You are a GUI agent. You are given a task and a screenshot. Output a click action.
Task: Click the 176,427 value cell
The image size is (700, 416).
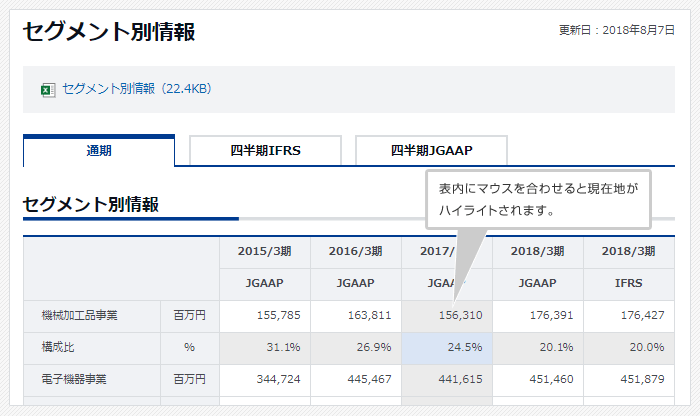click(629, 316)
